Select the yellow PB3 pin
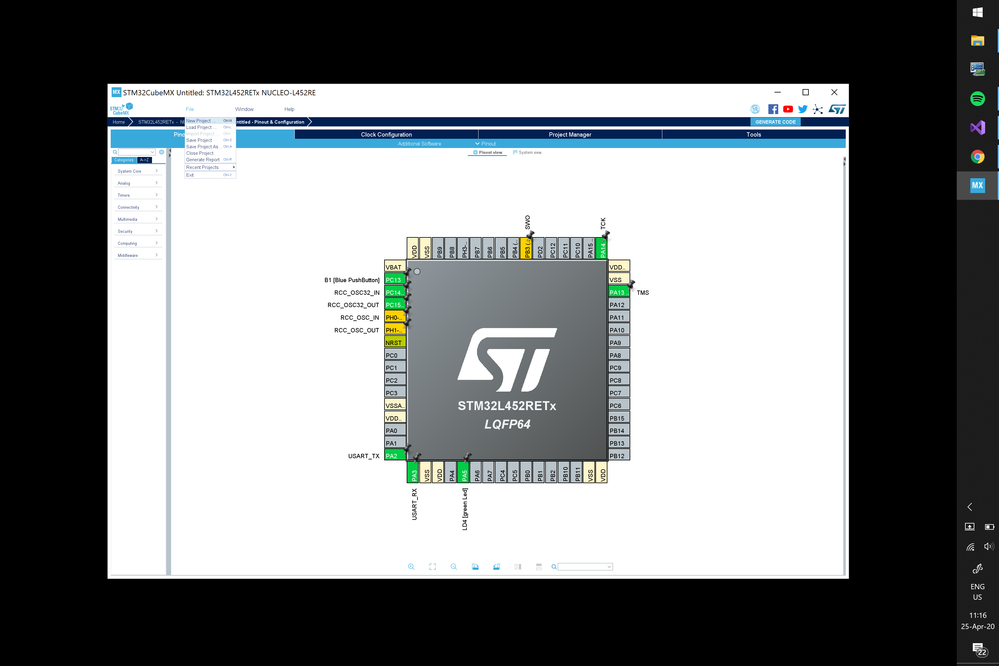 527,248
